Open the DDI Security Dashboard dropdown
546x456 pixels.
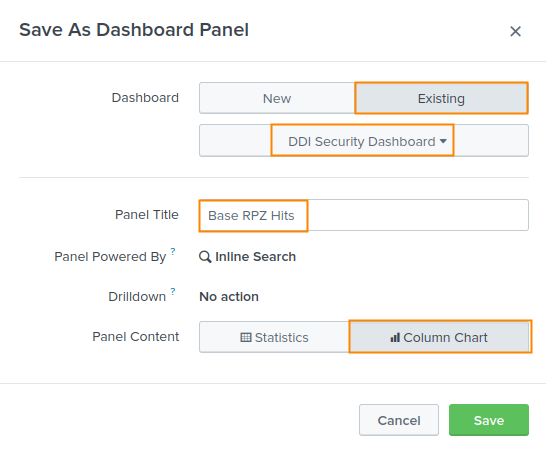364,141
